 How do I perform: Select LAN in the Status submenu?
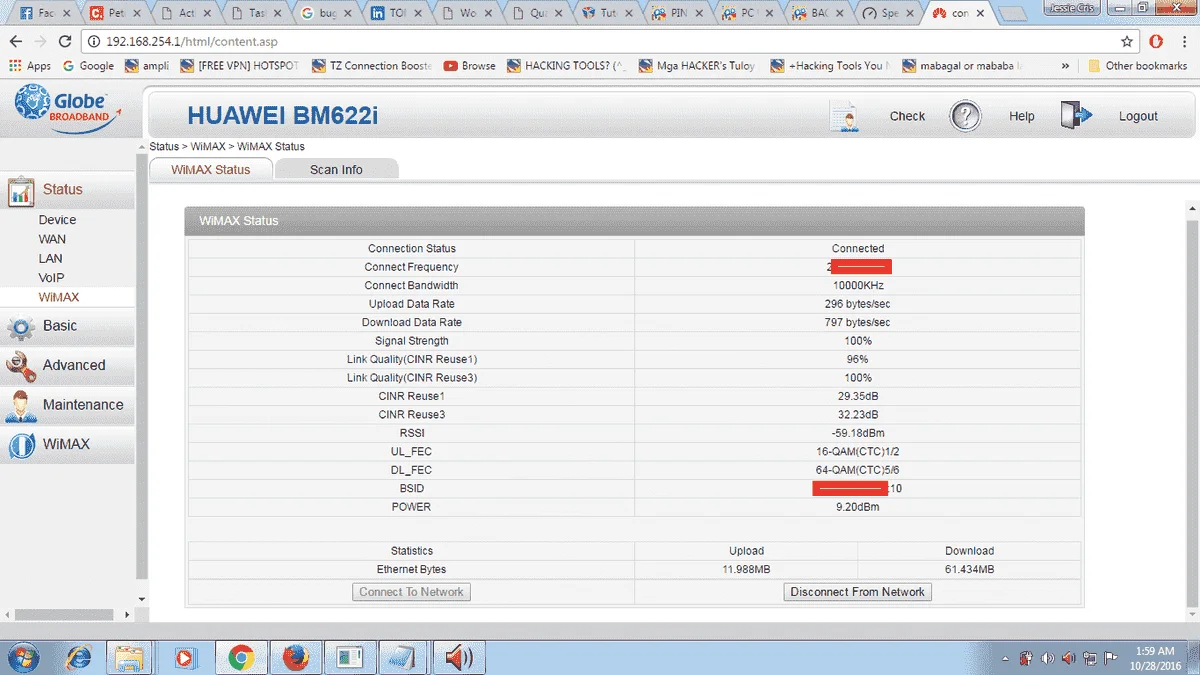pos(50,258)
